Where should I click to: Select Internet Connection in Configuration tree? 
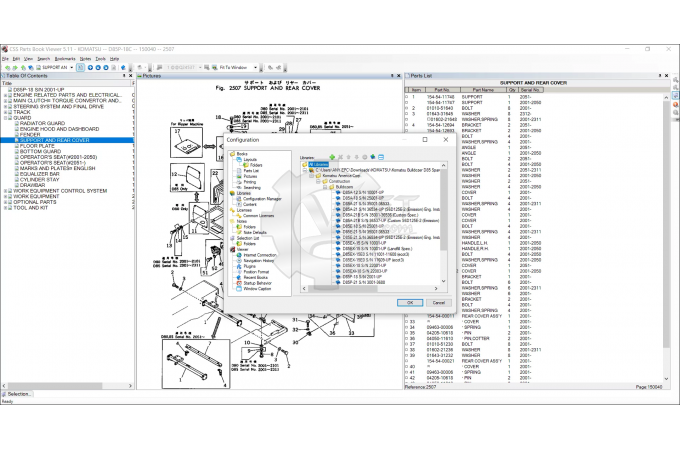pos(260,255)
